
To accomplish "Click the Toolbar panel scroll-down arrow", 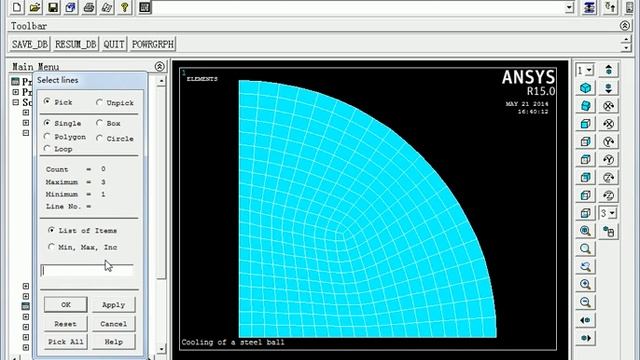I will tap(626, 48).
